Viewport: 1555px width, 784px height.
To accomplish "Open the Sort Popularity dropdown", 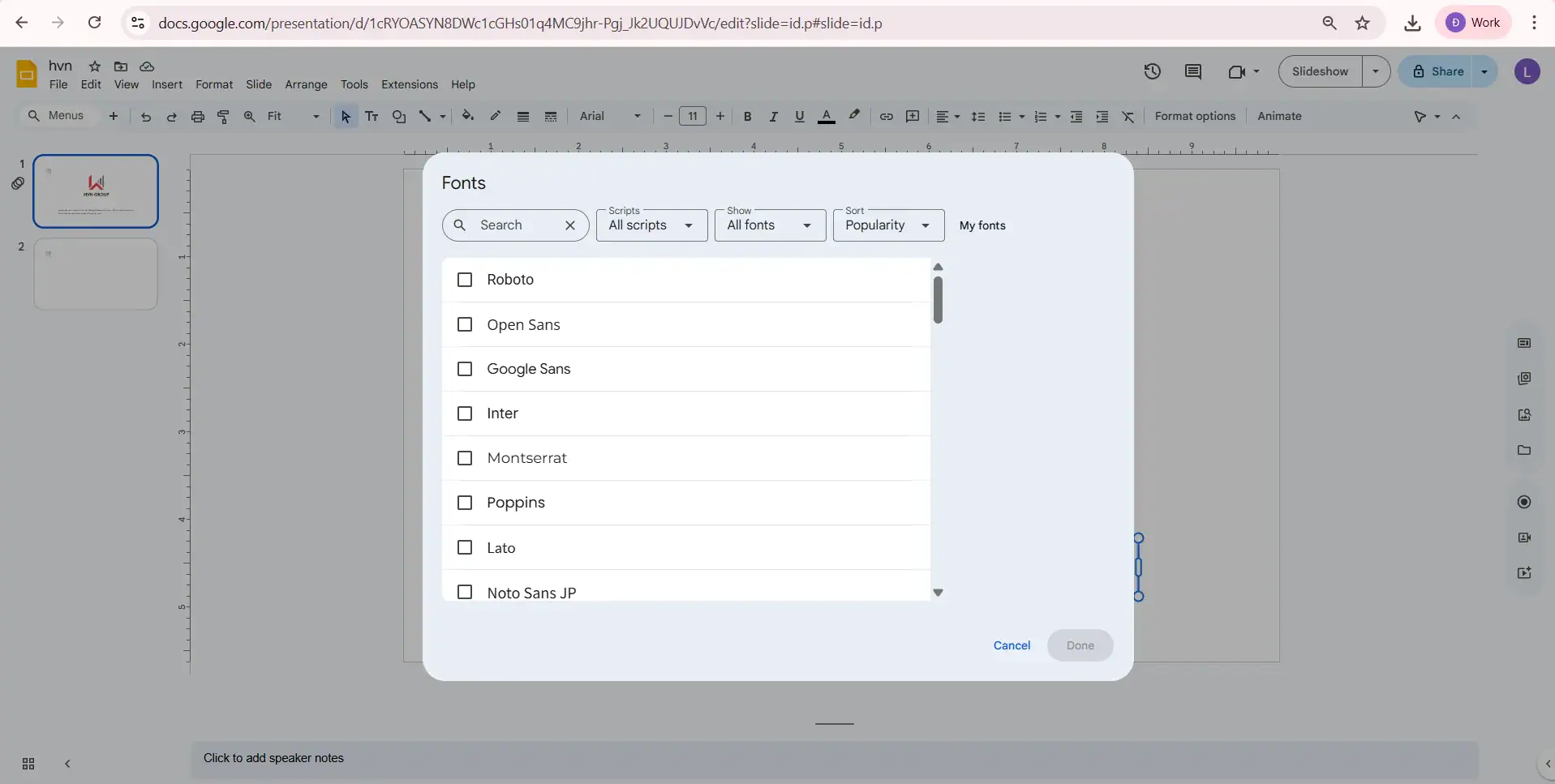I will [889, 225].
